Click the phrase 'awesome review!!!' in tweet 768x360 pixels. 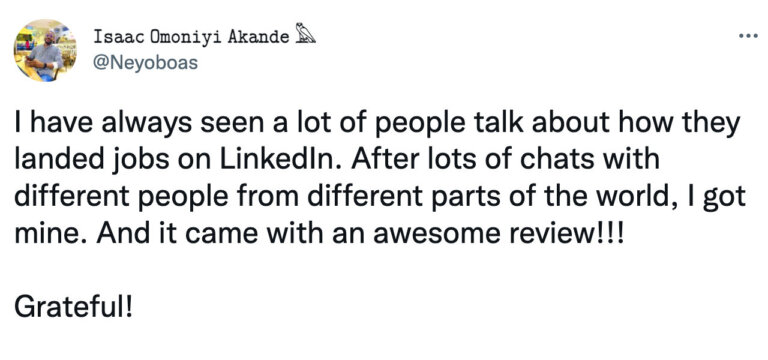[499, 234]
